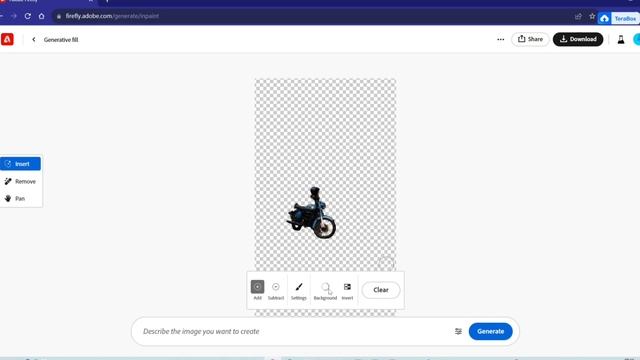Click the Download button
The height and width of the screenshot is (360, 640).
pos(578,39)
